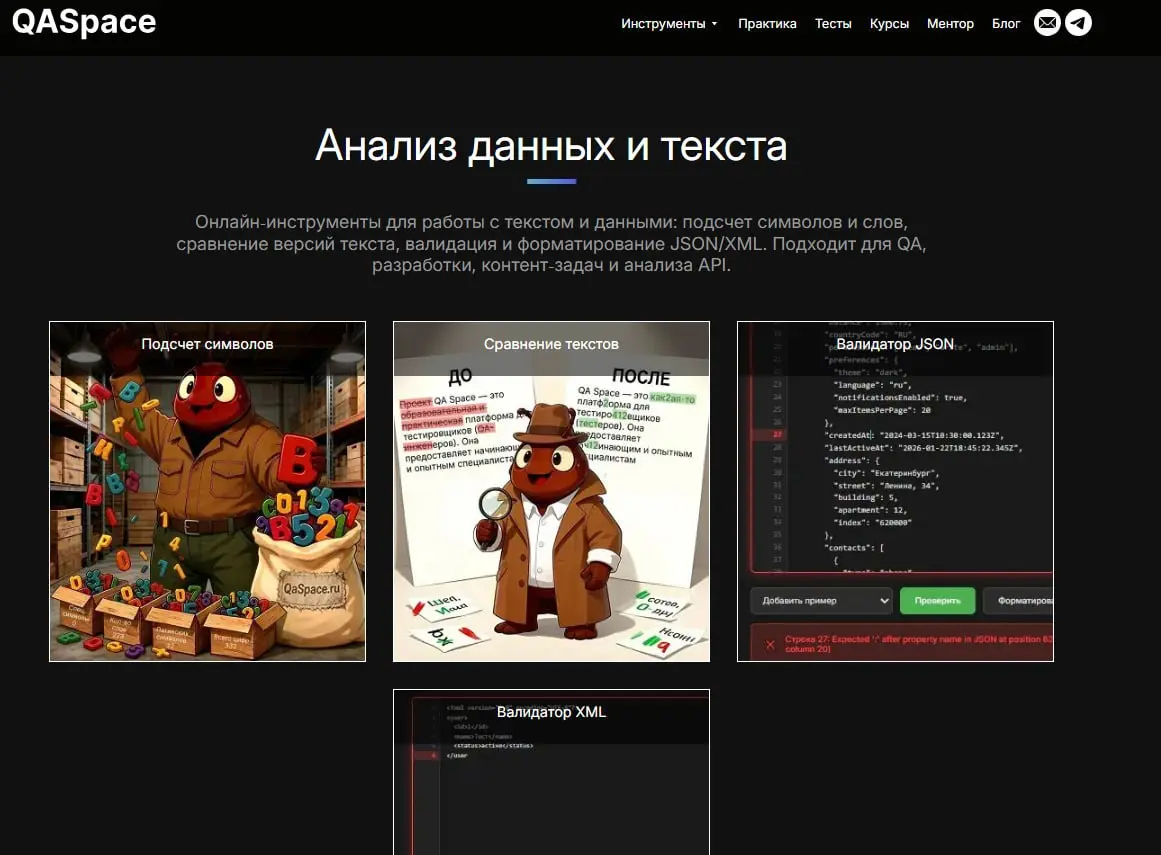
Task: Open the Курсы menu item
Action: click(x=889, y=24)
